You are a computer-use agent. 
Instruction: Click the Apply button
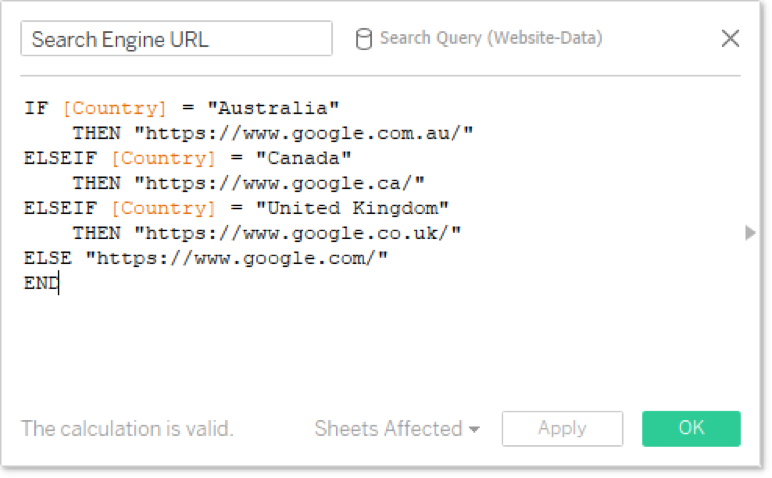click(562, 428)
